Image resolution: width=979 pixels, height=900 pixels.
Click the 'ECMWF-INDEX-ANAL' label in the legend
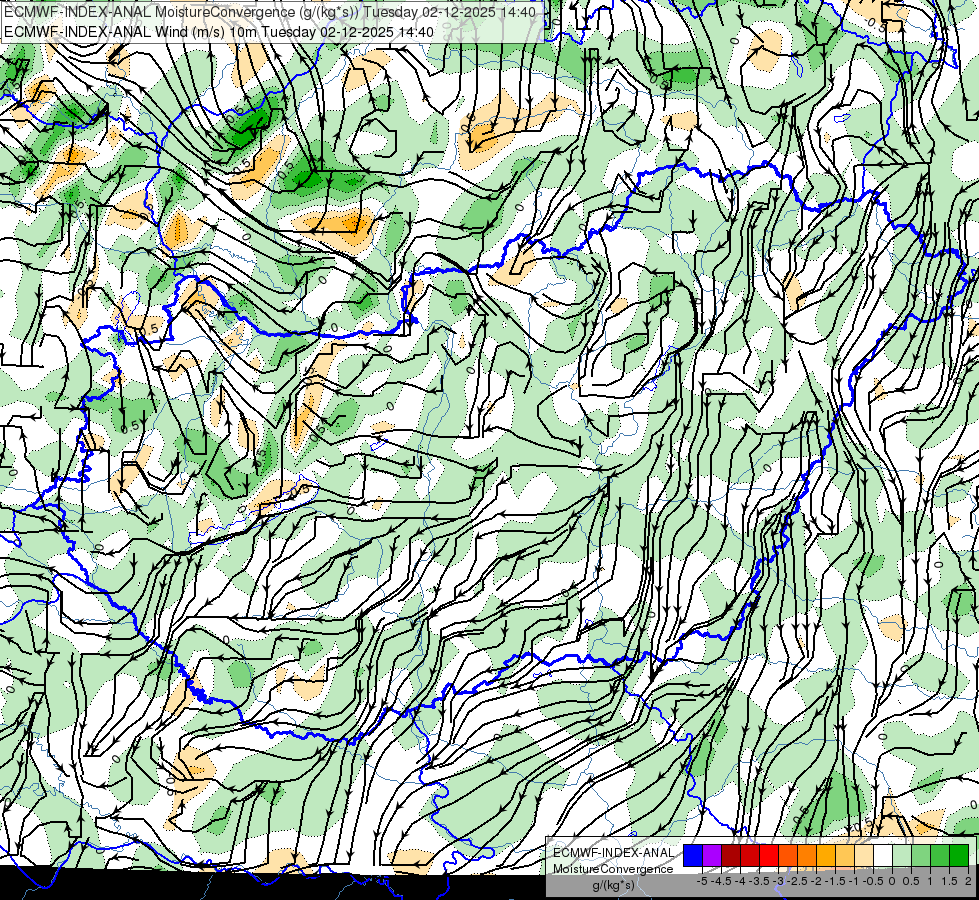tap(614, 853)
